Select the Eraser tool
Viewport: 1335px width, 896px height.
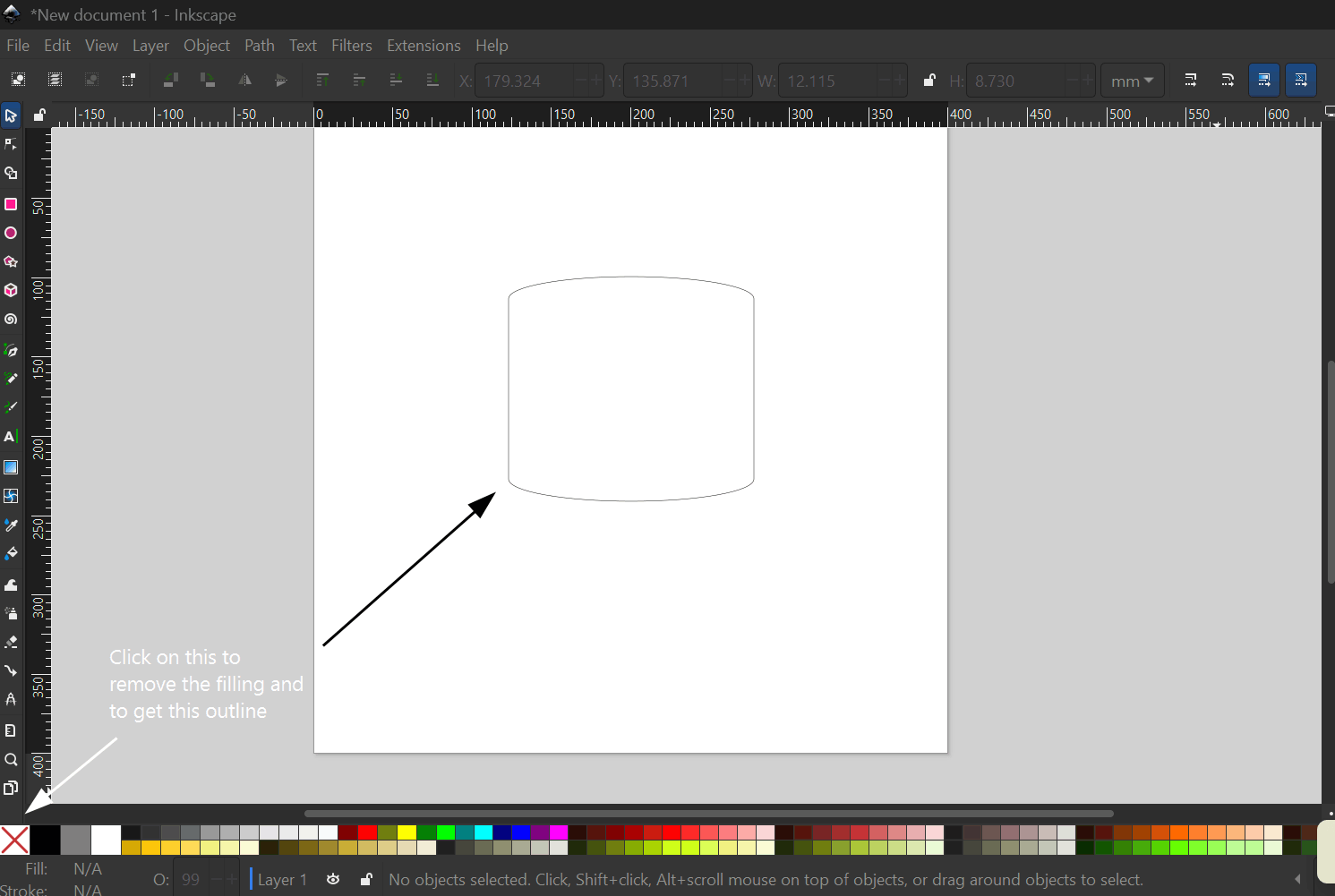[x=11, y=642]
